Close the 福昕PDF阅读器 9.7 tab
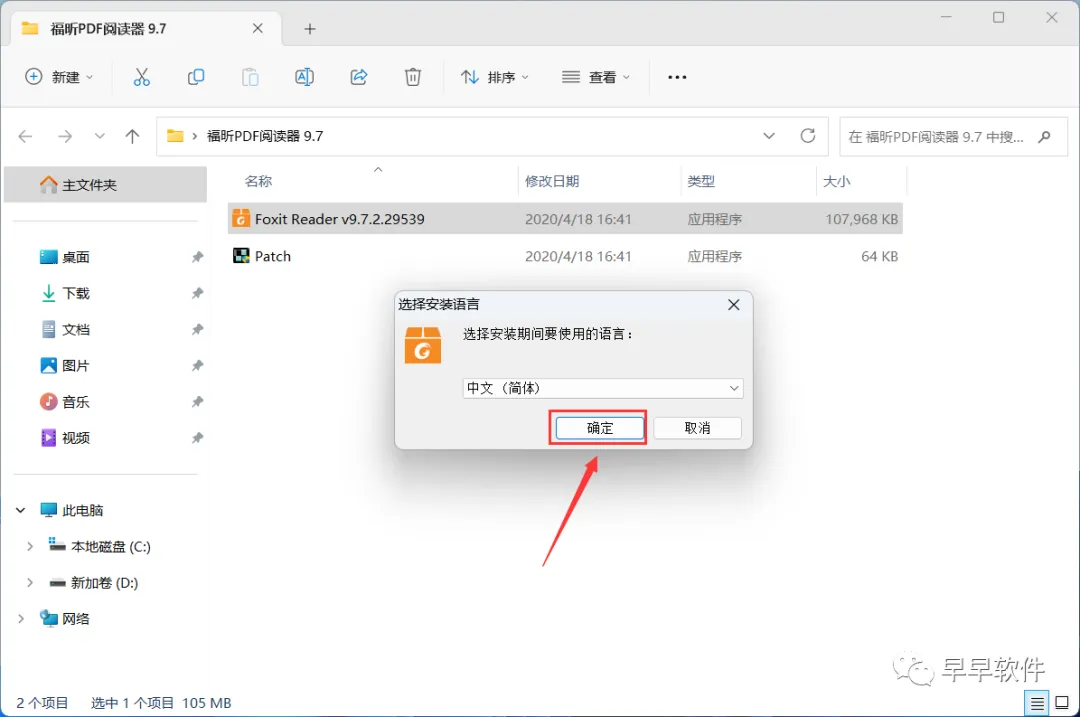Image resolution: width=1080 pixels, height=717 pixels. (258, 28)
